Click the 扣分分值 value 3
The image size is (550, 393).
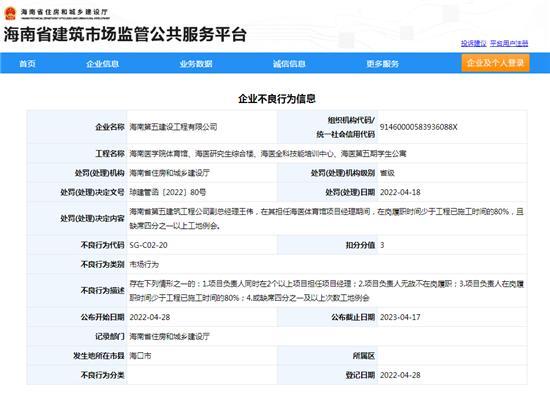point(382,245)
